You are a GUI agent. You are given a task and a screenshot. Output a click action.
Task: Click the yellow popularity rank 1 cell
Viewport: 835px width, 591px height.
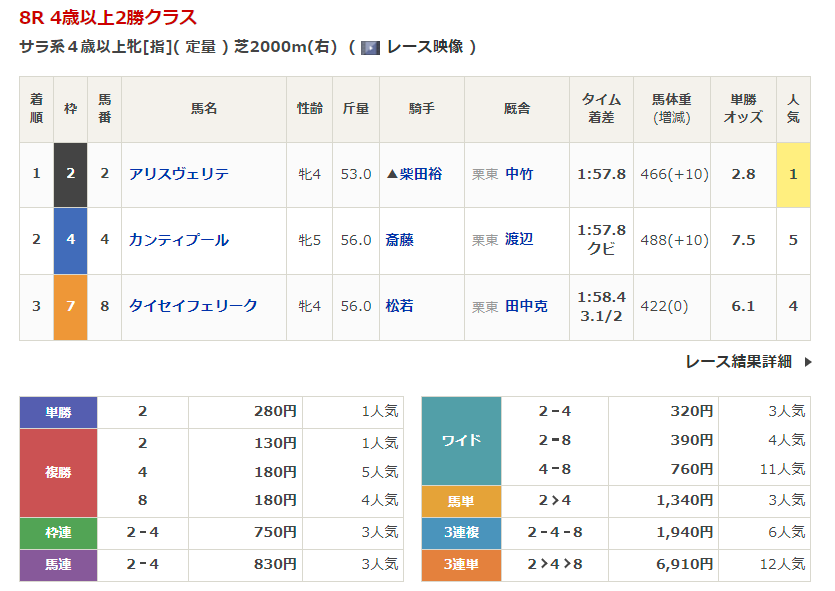[793, 174]
